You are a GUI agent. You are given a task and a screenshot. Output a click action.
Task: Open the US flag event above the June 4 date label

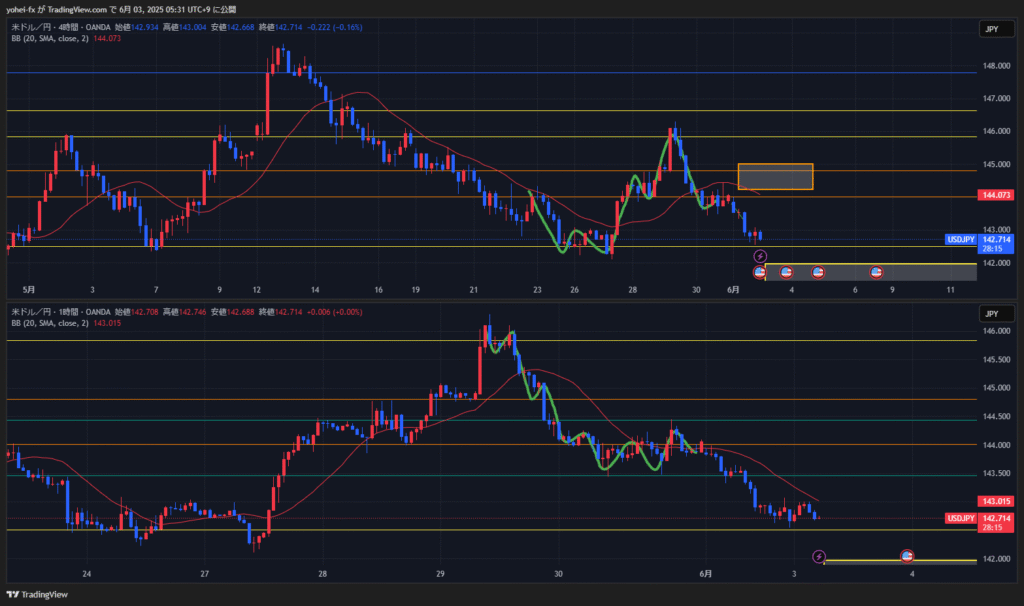(x=786, y=272)
